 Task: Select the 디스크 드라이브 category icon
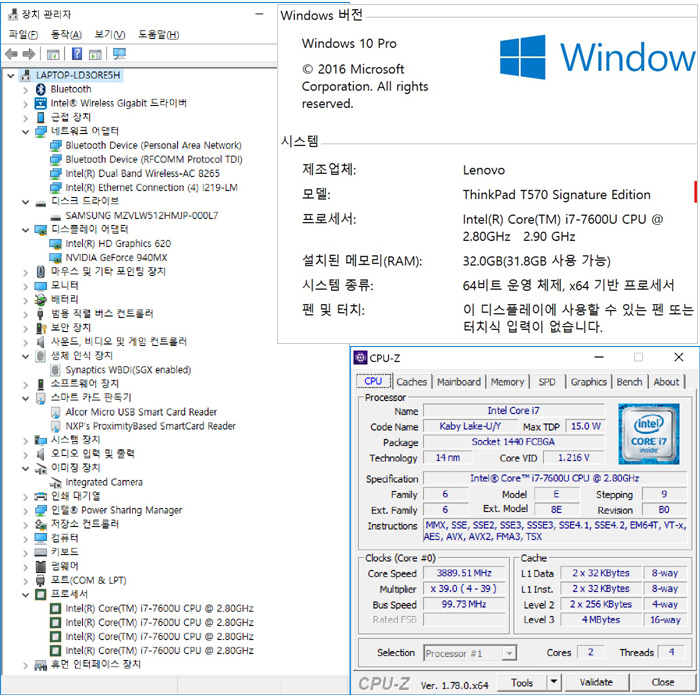point(41,203)
